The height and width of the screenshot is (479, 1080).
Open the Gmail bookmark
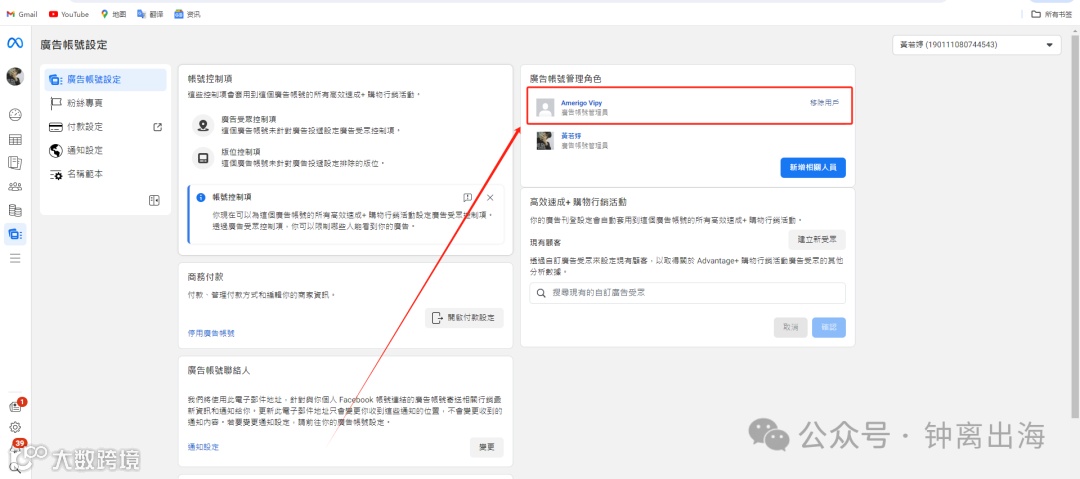click(22, 14)
